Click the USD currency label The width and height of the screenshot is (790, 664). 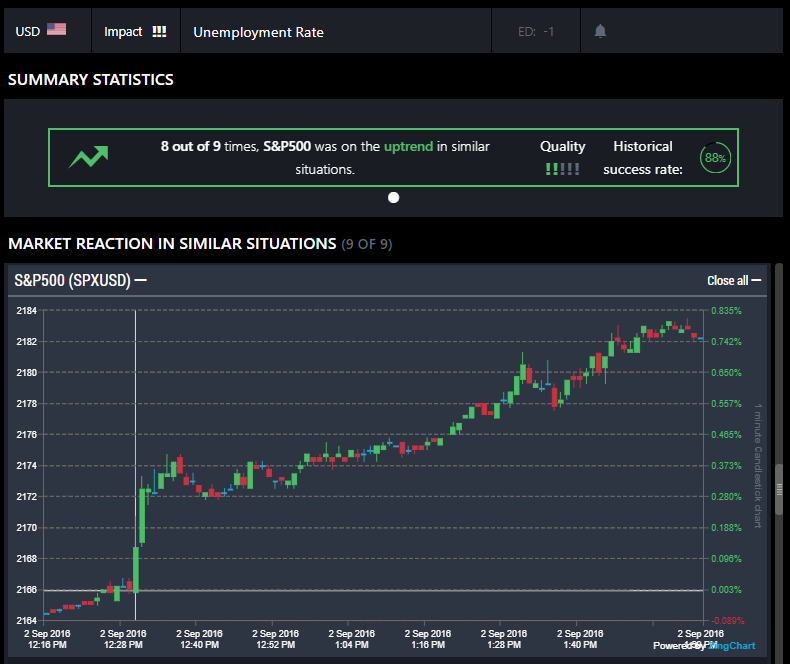point(28,32)
